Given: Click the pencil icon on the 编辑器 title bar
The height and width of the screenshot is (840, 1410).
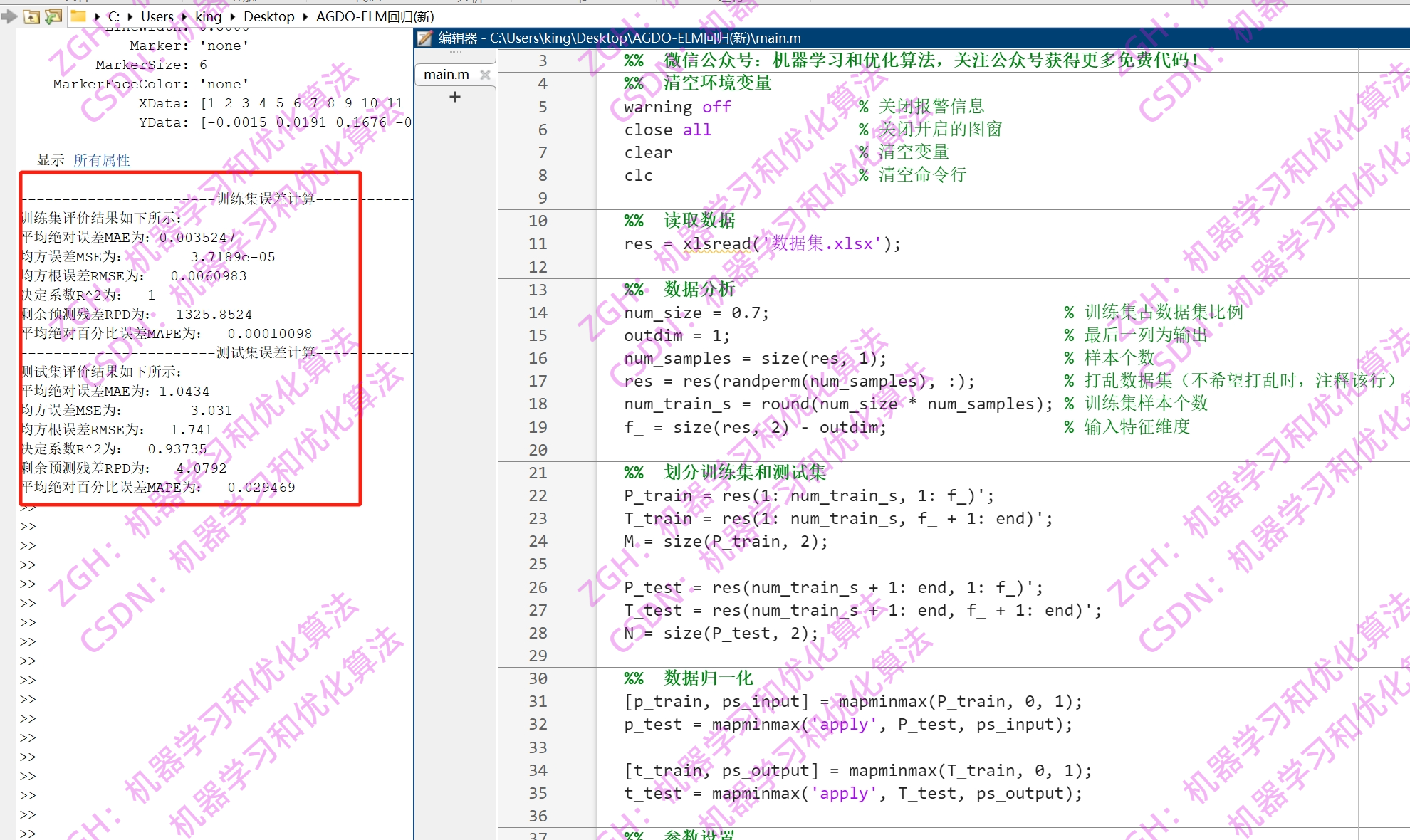Looking at the screenshot, I should [424, 38].
